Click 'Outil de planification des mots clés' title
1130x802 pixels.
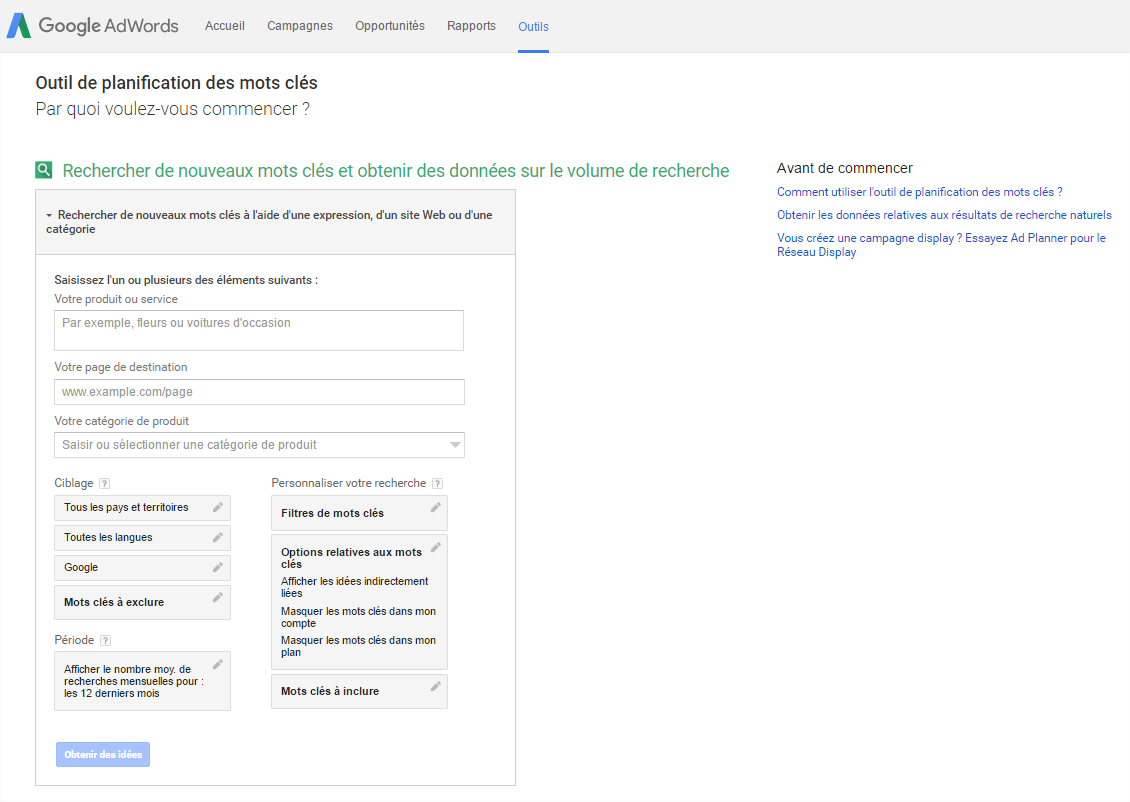click(177, 83)
